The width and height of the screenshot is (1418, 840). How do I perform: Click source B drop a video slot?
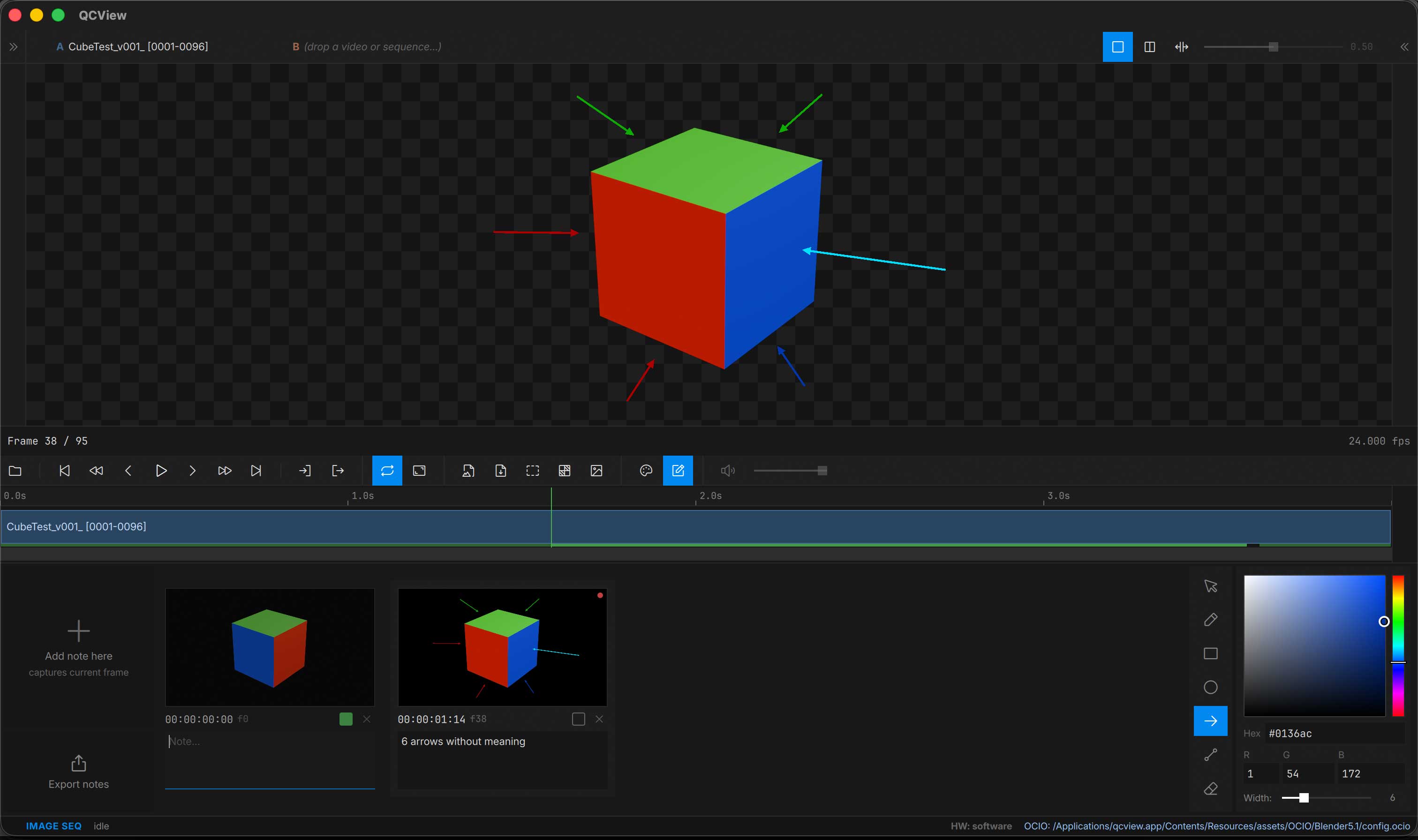coord(367,47)
